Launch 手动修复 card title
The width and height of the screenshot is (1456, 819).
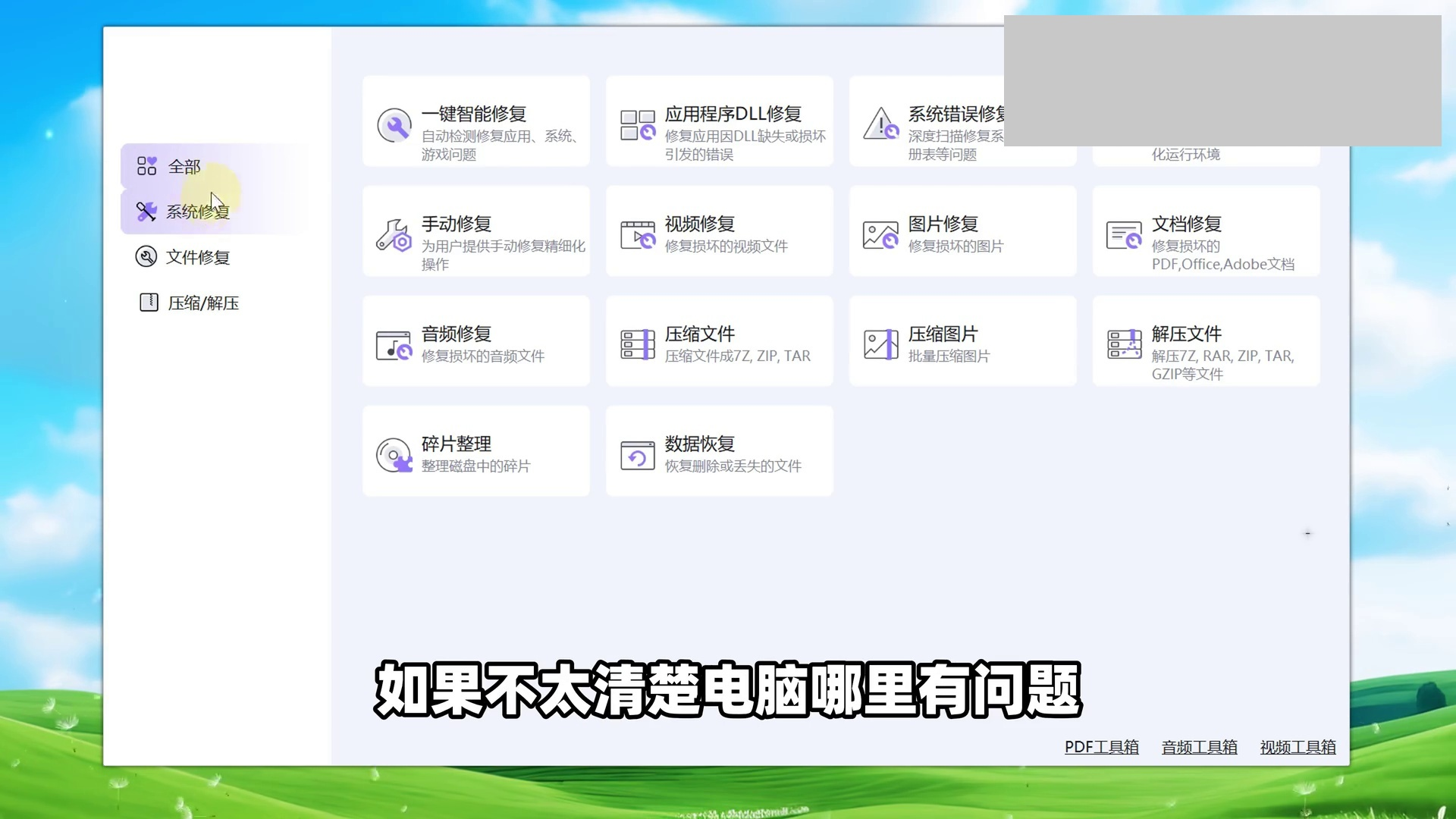pos(457,224)
